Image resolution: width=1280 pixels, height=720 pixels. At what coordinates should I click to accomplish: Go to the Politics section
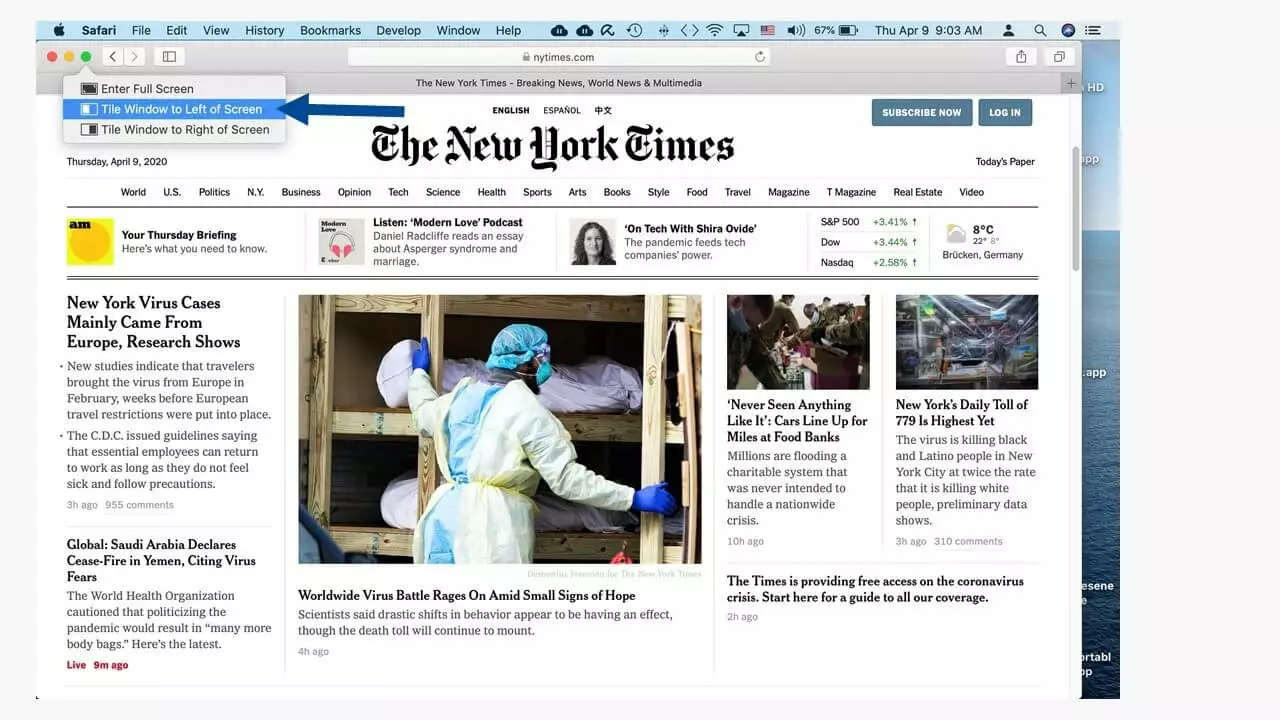214,192
